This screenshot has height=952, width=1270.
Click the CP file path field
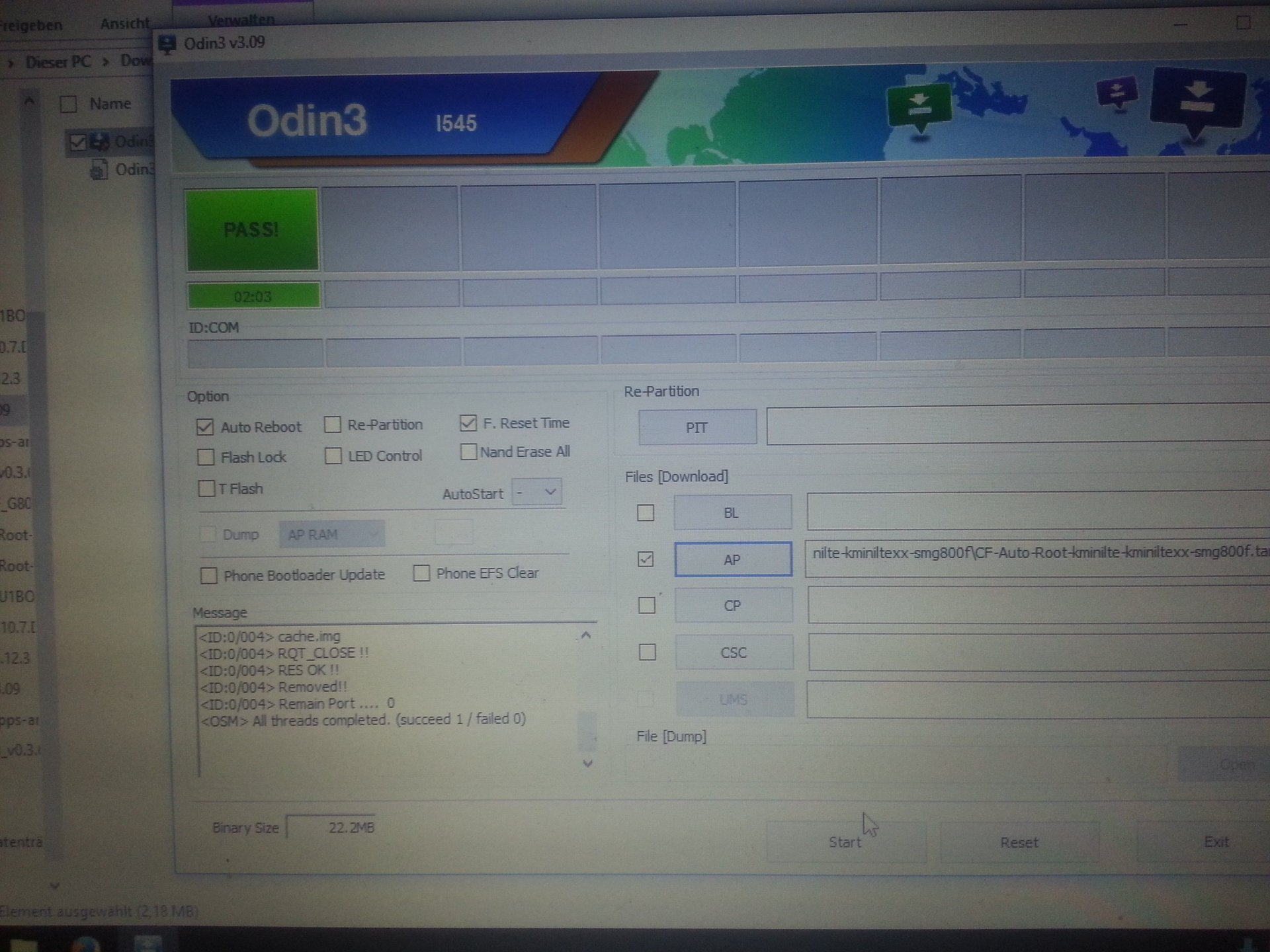[x=1038, y=604]
